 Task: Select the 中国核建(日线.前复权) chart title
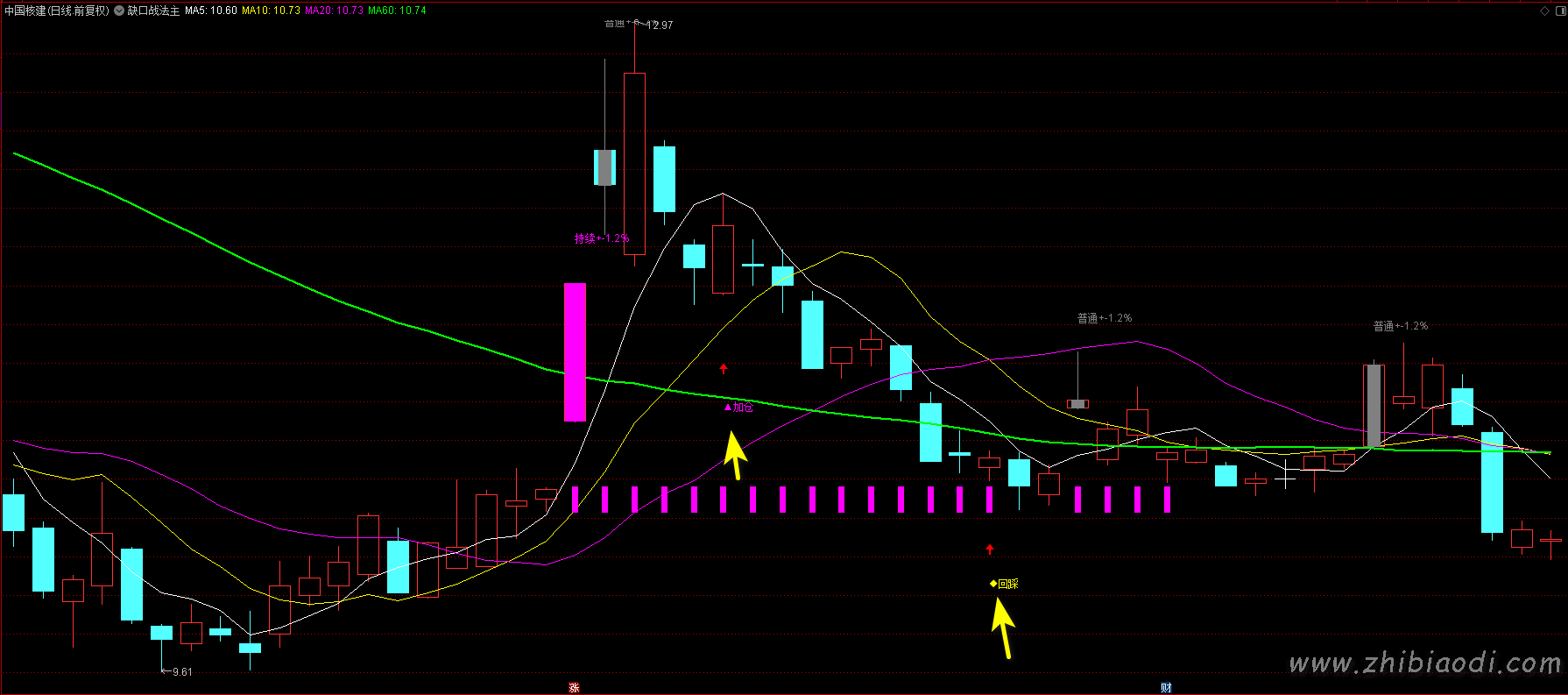(57, 11)
